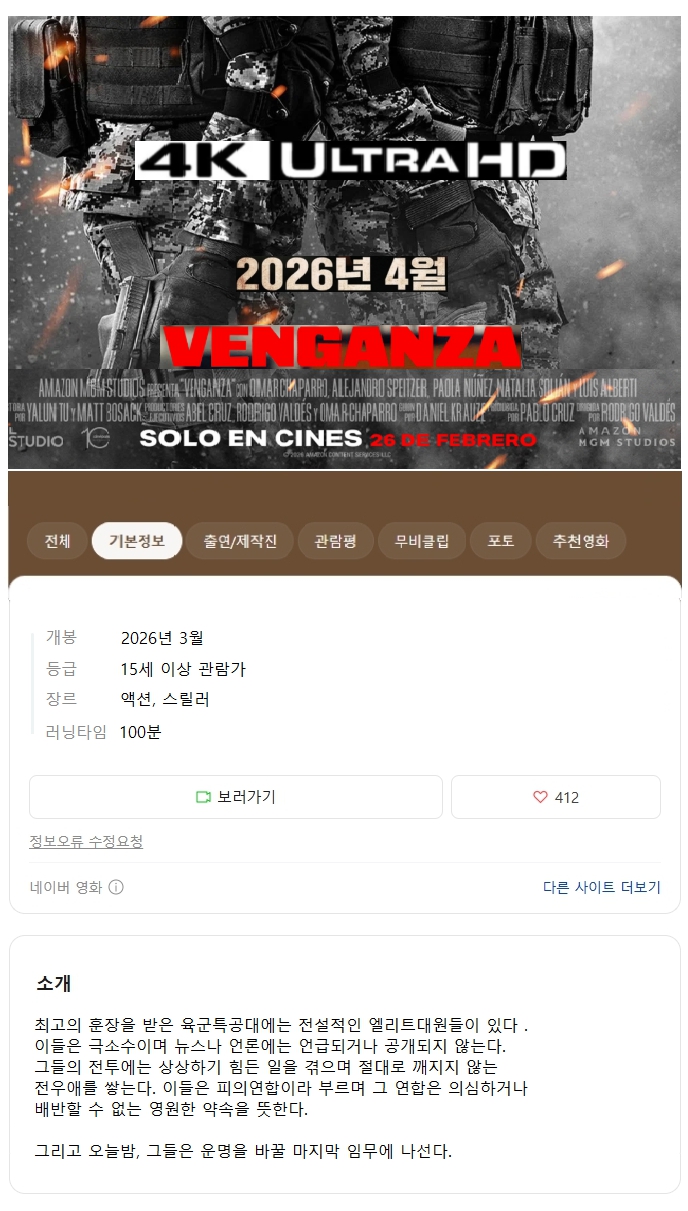Screen dimensions: 688x1211
Task: Switch to the 출연/제작진 tab
Action: click(x=240, y=541)
